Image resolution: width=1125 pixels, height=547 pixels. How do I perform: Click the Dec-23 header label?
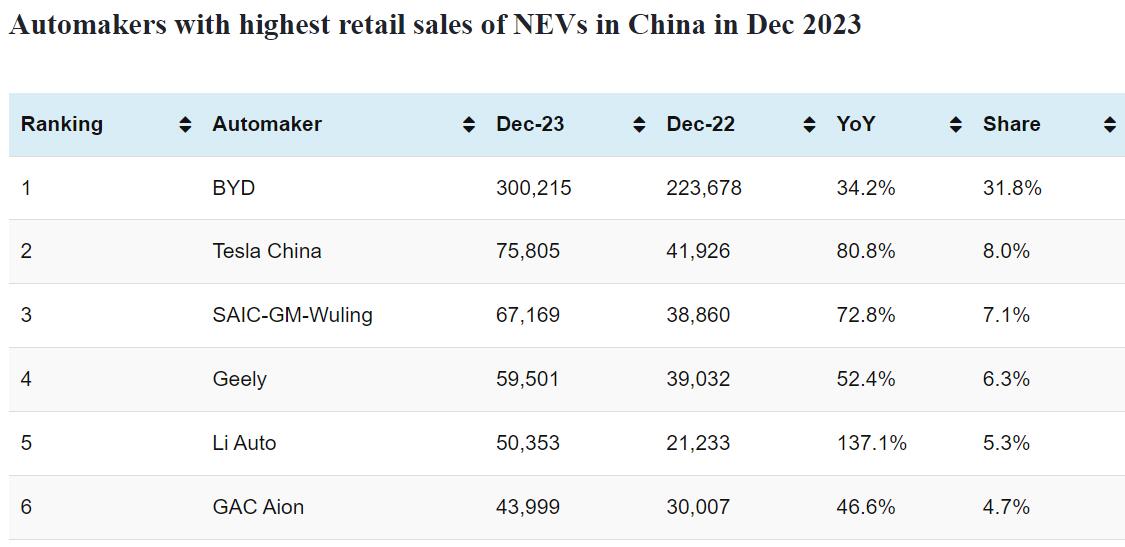[530, 124]
